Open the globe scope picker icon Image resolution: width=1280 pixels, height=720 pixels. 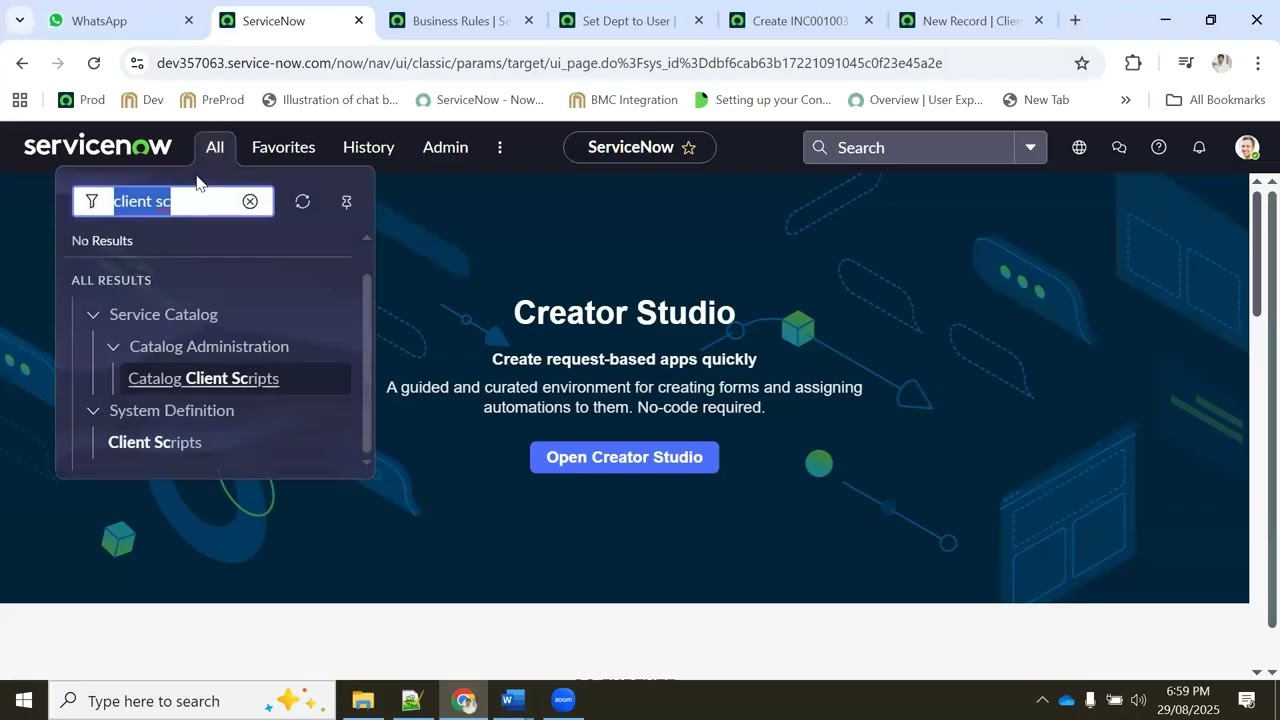pyautogui.click(x=1079, y=147)
